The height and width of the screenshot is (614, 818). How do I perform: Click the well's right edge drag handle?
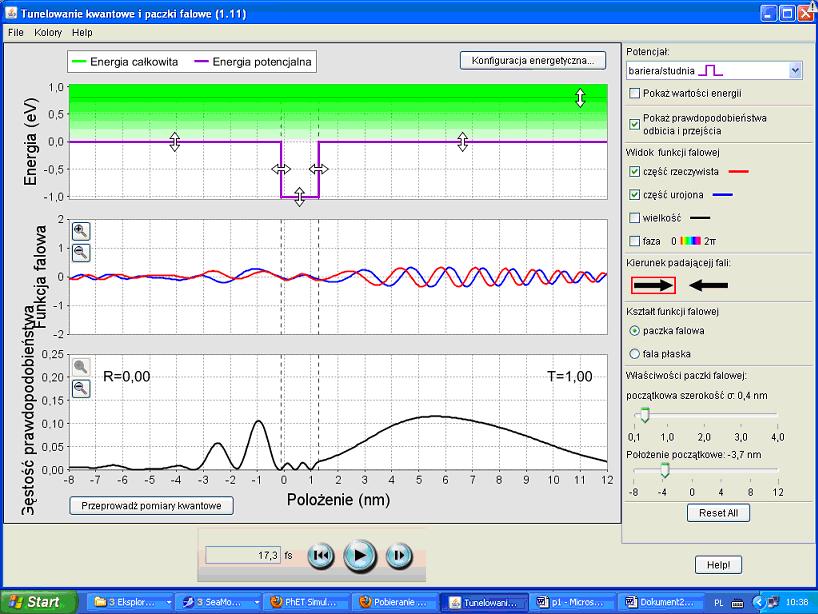(x=318, y=169)
